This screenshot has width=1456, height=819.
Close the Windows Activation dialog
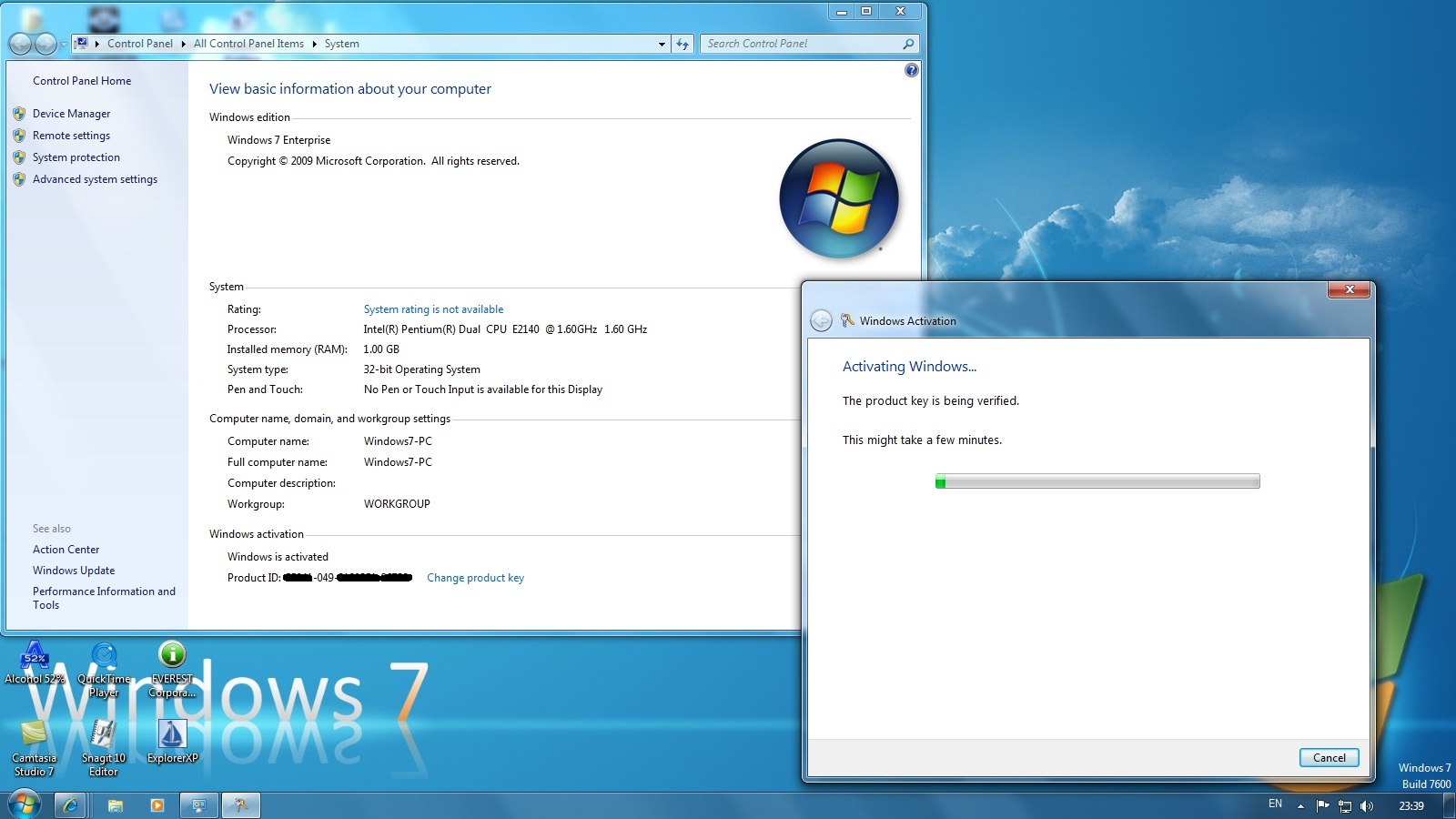pos(1350,289)
